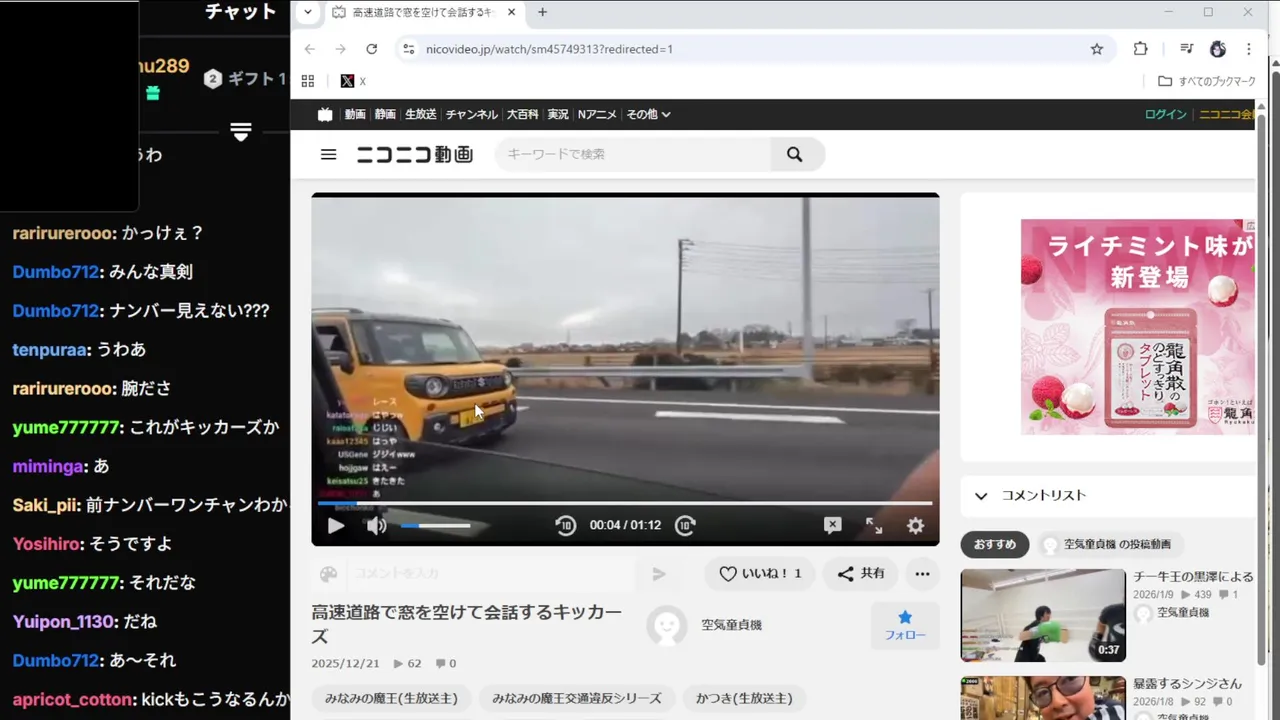Viewport: 1280px width, 720px height.
Task: Open apps grid in bookmarks bar
Action: [308, 81]
